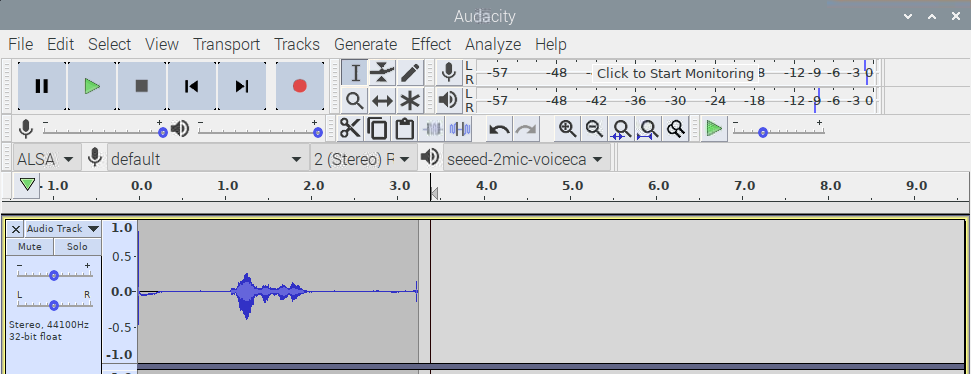Select the Draw pencil tool
The width and height of the screenshot is (971, 374).
tap(409, 73)
